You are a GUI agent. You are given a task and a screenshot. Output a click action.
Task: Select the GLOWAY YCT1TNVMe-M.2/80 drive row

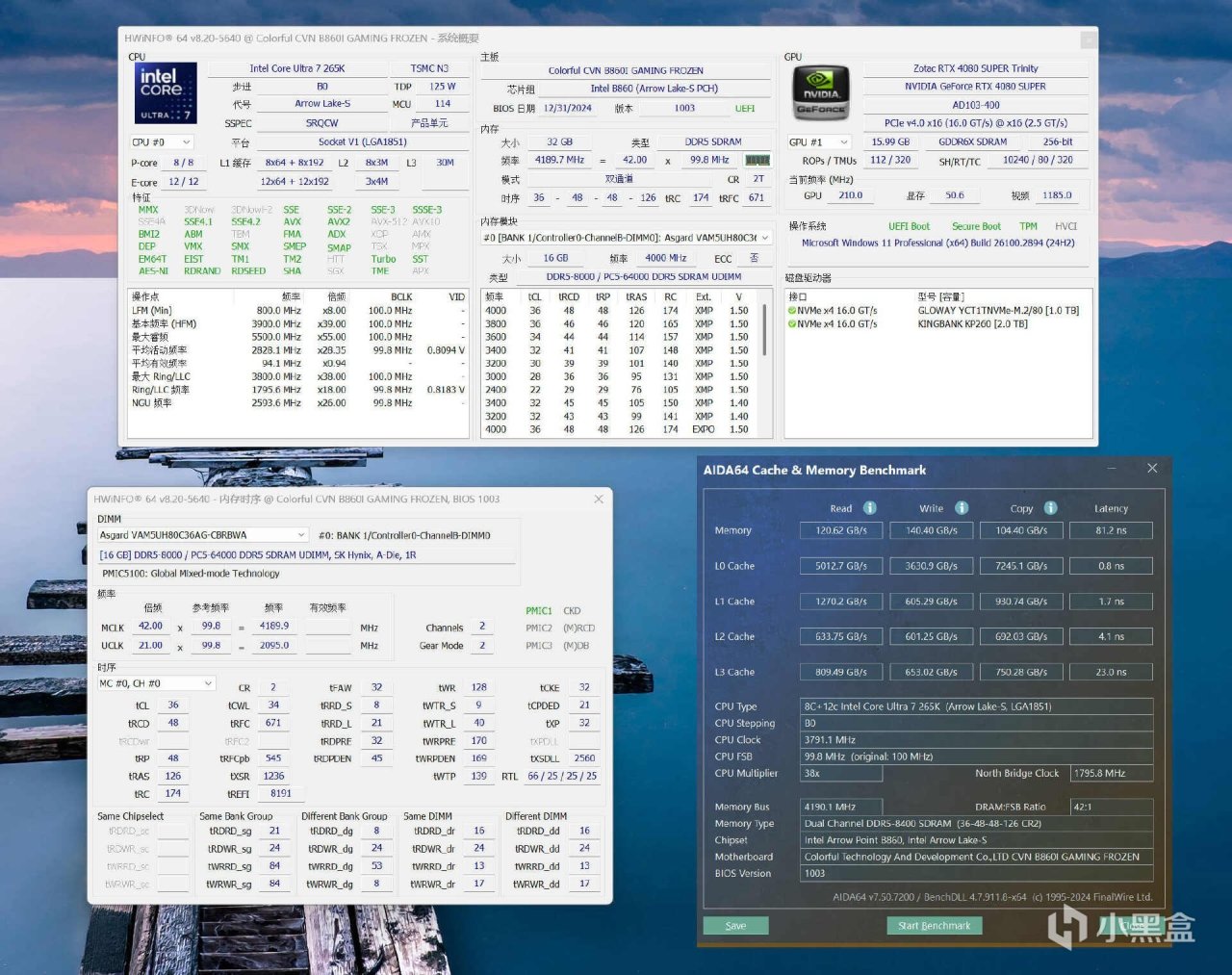click(x=938, y=311)
